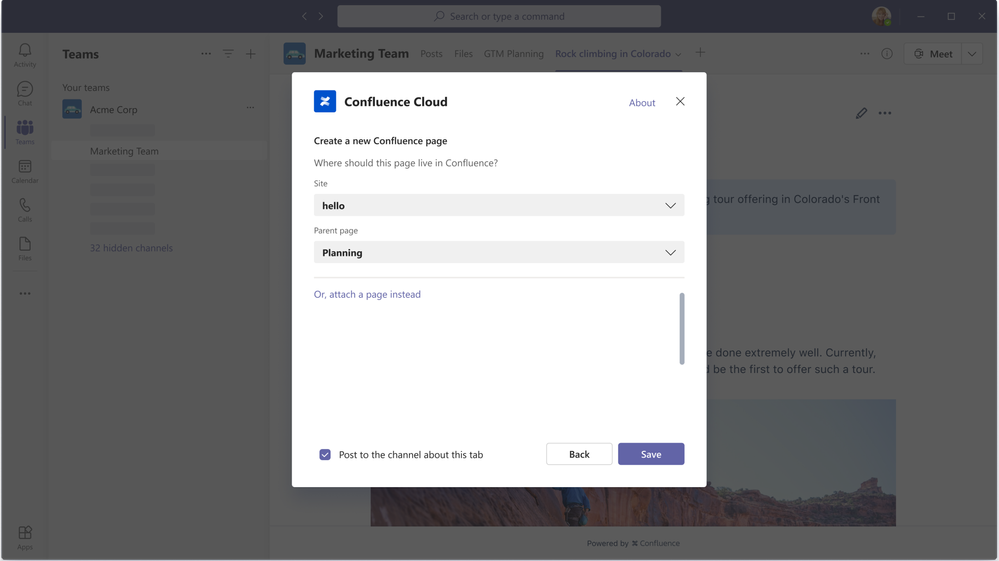999x561 pixels.
Task: Open Teams panel more options ellipsis
Action: 206,54
